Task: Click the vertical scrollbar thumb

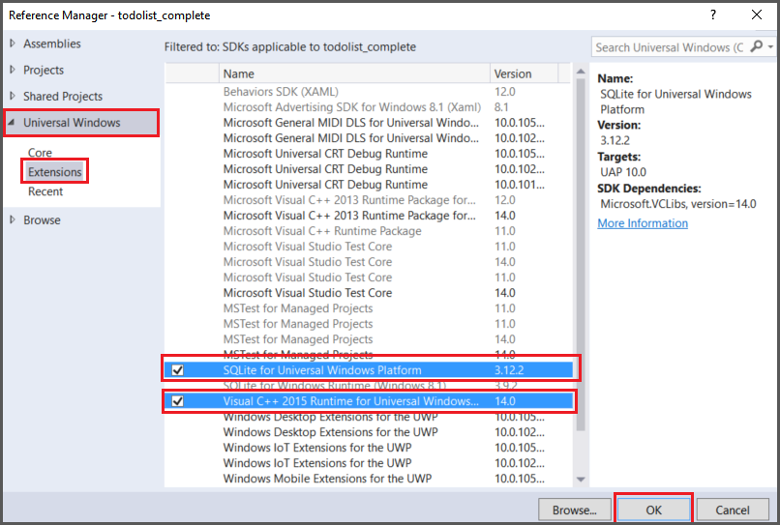Action: (x=581, y=255)
